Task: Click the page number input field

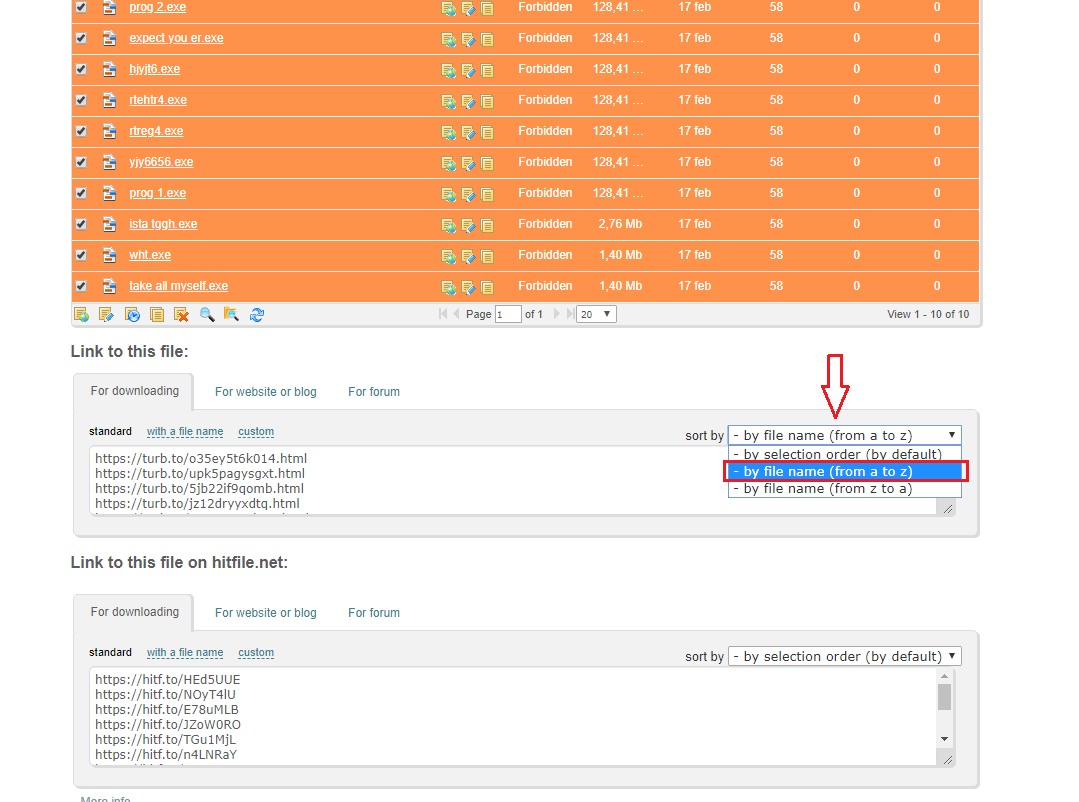Action: click(x=508, y=315)
